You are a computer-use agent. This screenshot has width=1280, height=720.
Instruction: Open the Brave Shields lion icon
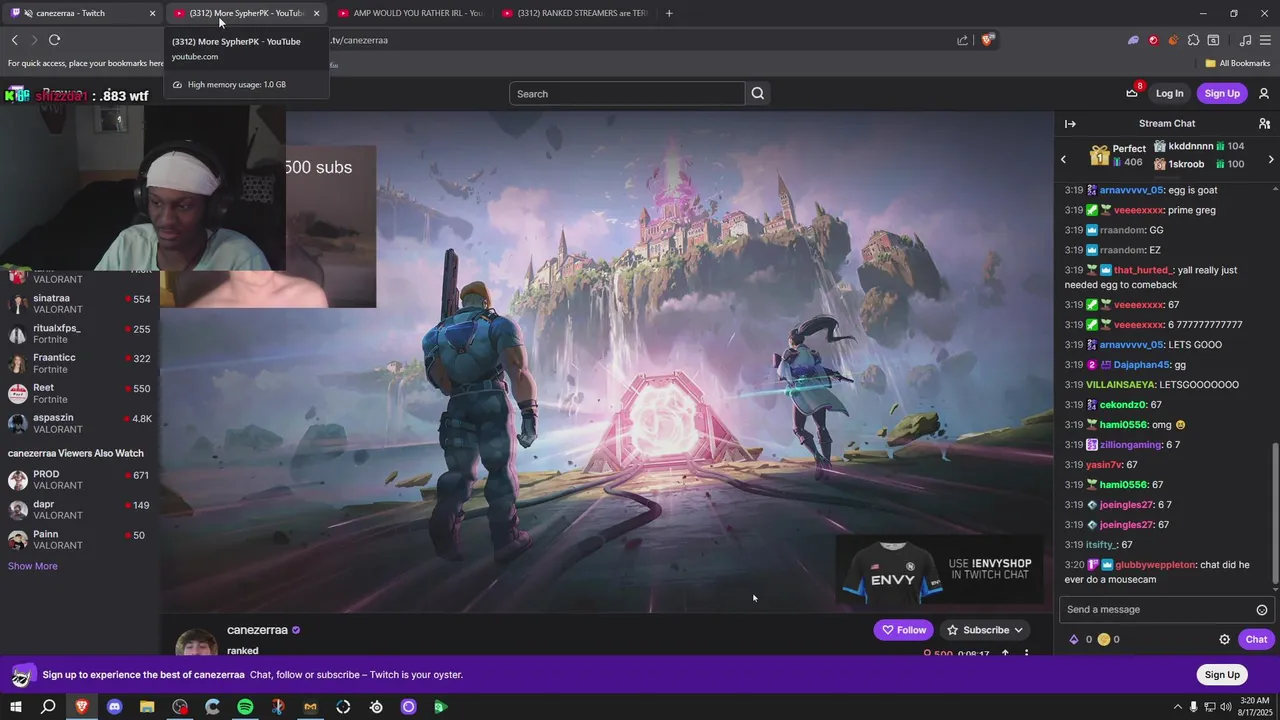(x=987, y=40)
